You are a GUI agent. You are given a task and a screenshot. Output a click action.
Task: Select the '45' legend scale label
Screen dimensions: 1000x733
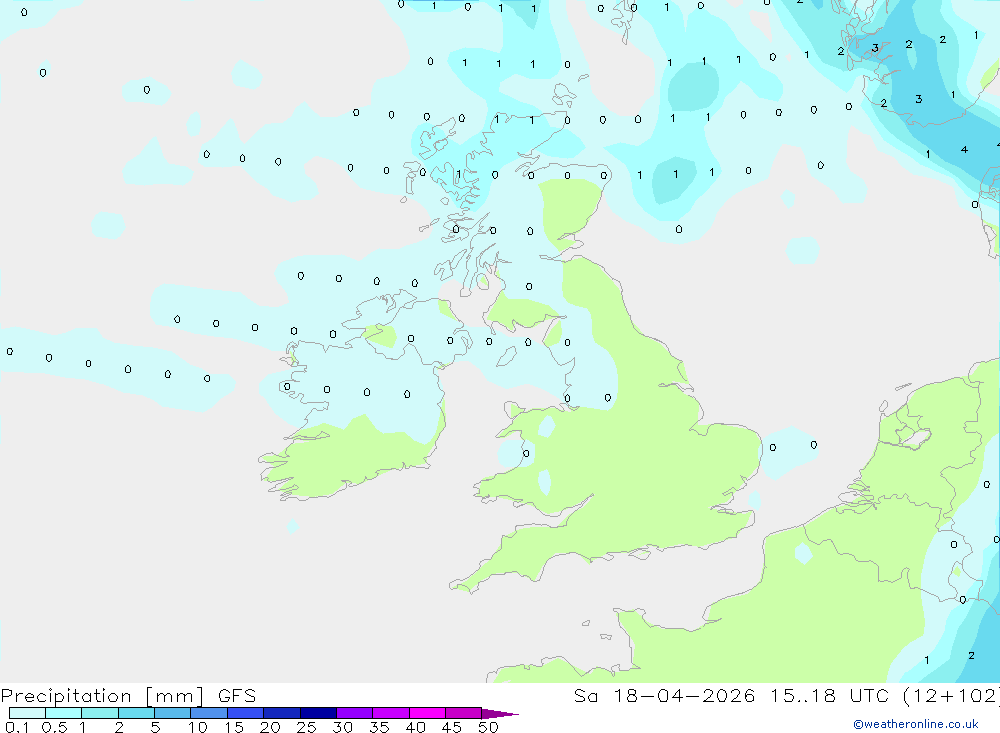pyautogui.click(x=452, y=727)
